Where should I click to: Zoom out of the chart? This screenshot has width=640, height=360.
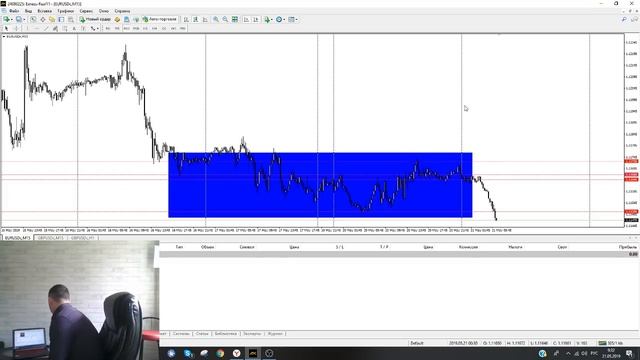click(x=225, y=19)
